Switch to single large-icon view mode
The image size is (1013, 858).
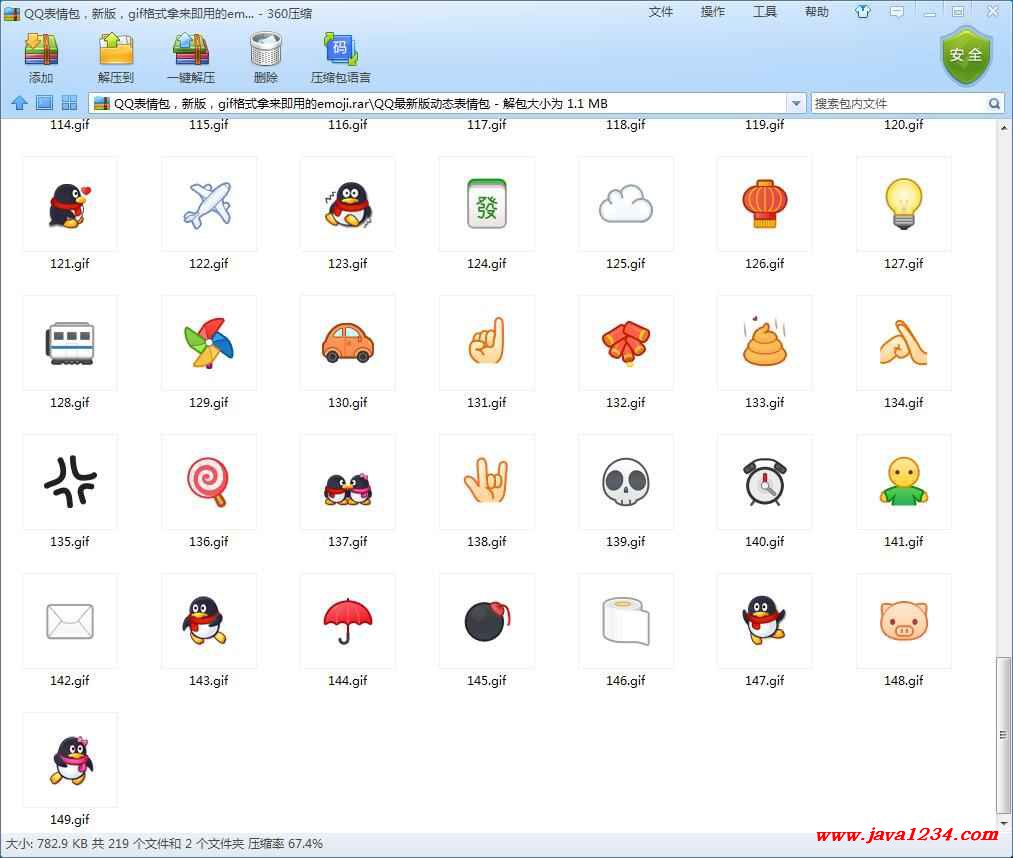(x=44, y=103)
